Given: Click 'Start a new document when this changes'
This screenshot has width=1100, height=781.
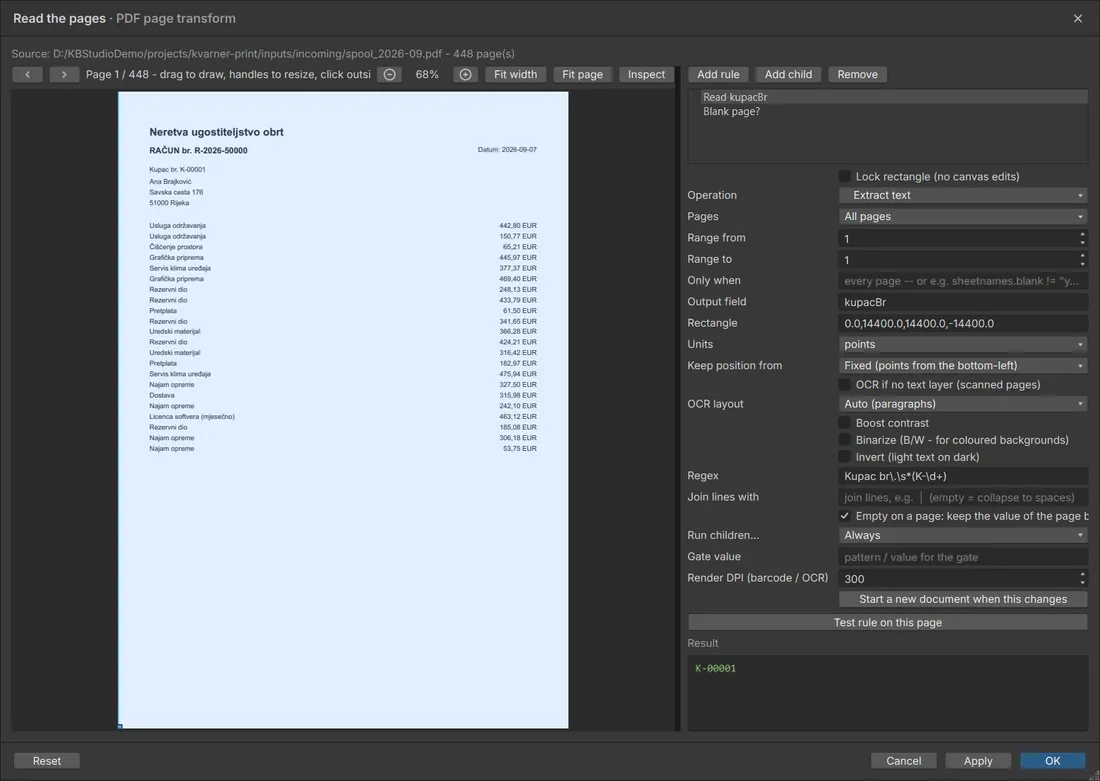Looking at the screenshot, I should [x=963, y=599].
